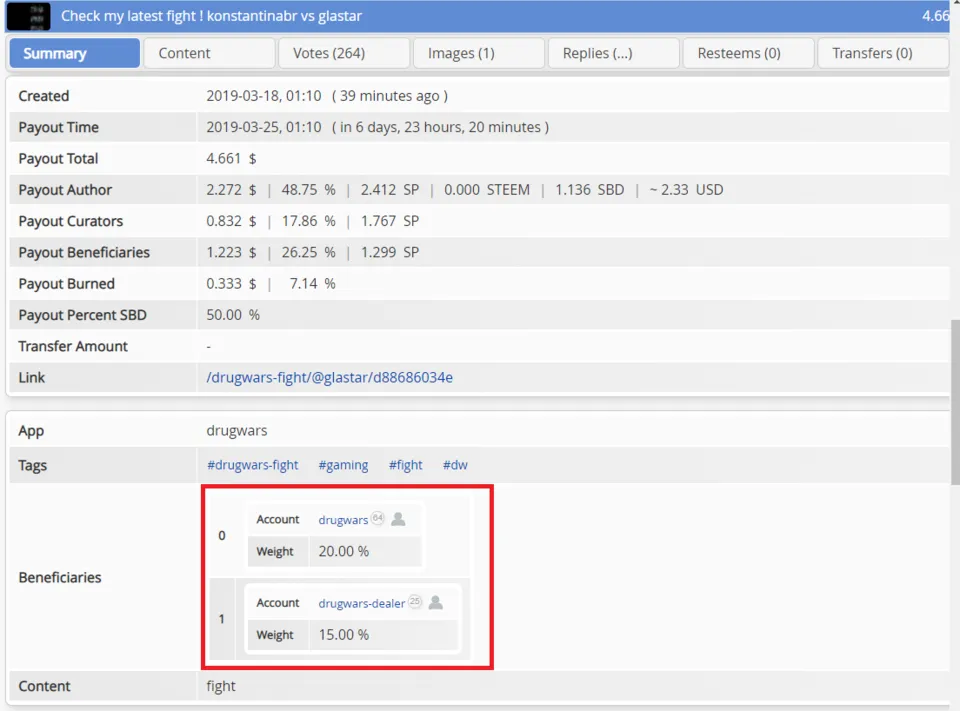
Task: Open the drugwars-dealer beneficiary account link
Action: 361,603
